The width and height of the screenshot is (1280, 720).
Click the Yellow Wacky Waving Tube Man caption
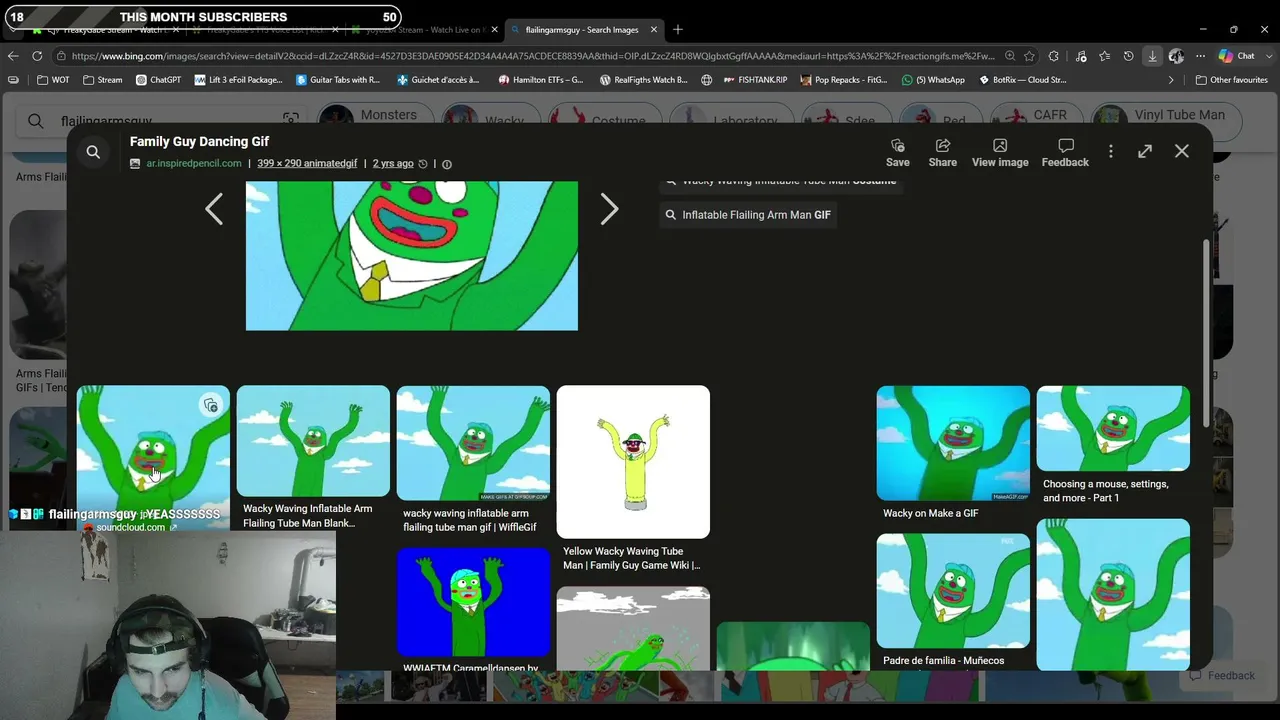pos(631,558)
